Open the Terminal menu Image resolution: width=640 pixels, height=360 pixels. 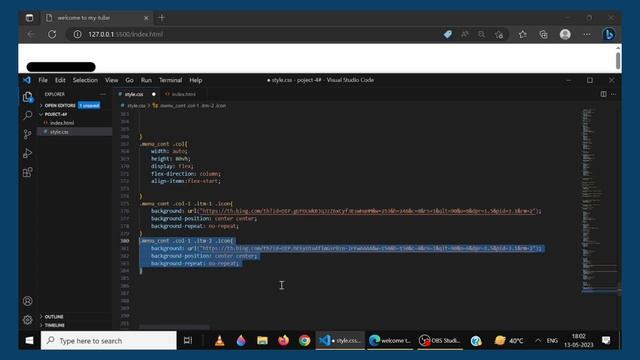pyautogui.click(x=170, y=80)
